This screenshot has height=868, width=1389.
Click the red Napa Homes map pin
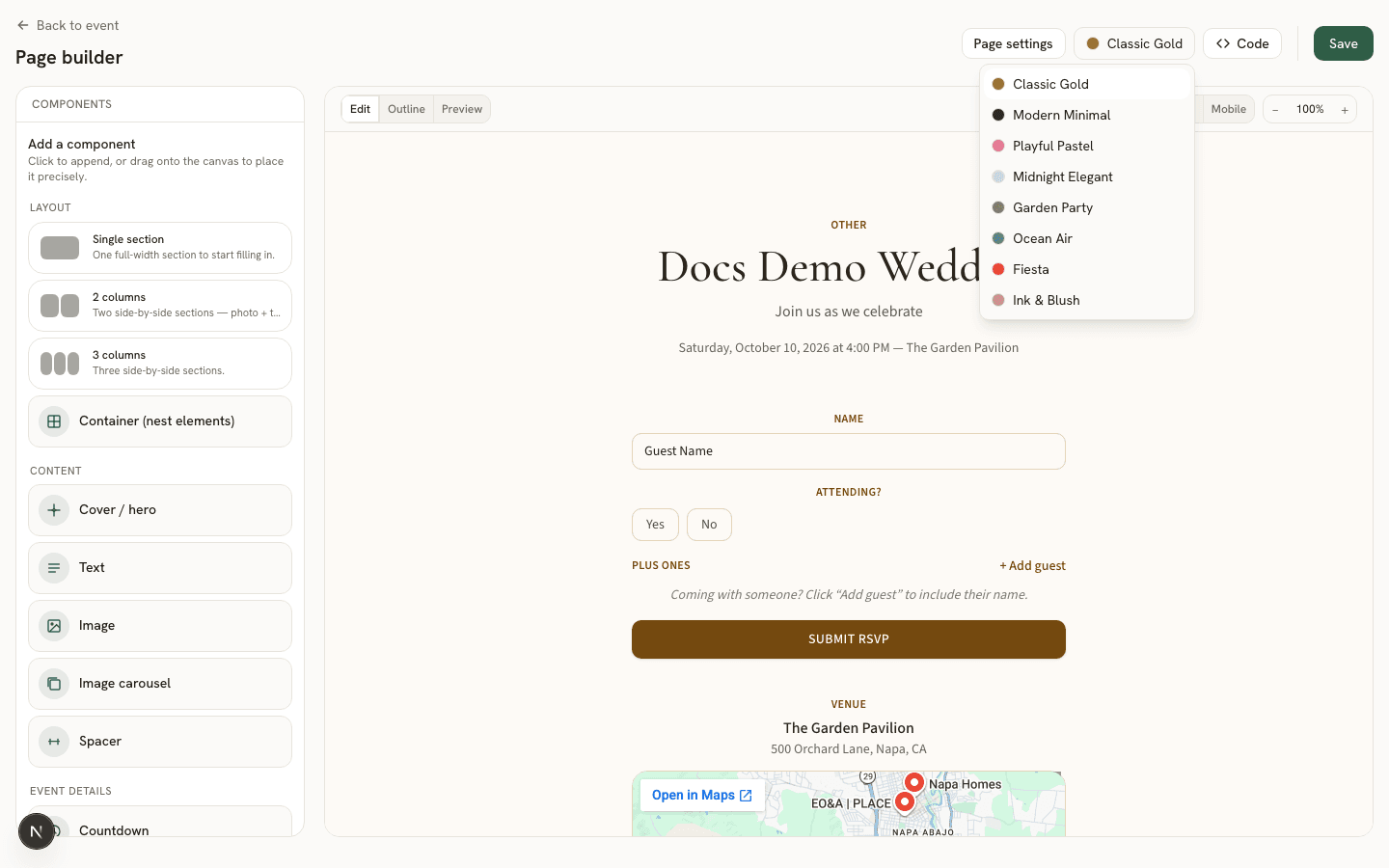[914, 782]
